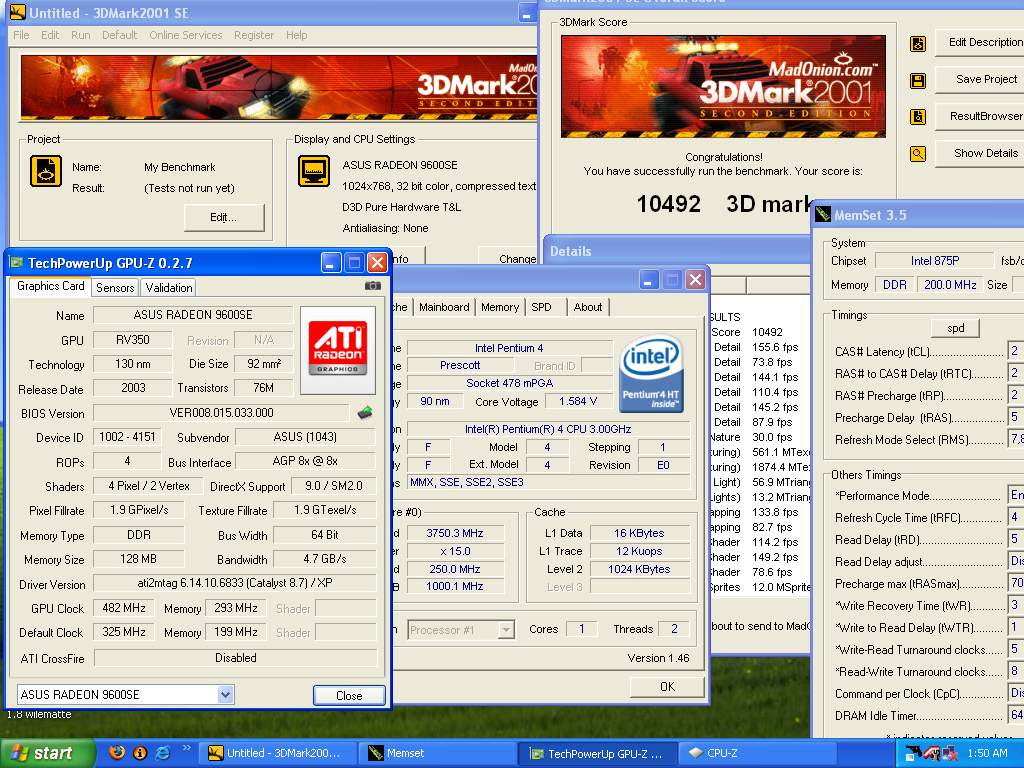Image resolution: width=1024 pixels, height=768 pixels.
Task: Click the Driver Version field in GPU-Z
Action: 235,583
